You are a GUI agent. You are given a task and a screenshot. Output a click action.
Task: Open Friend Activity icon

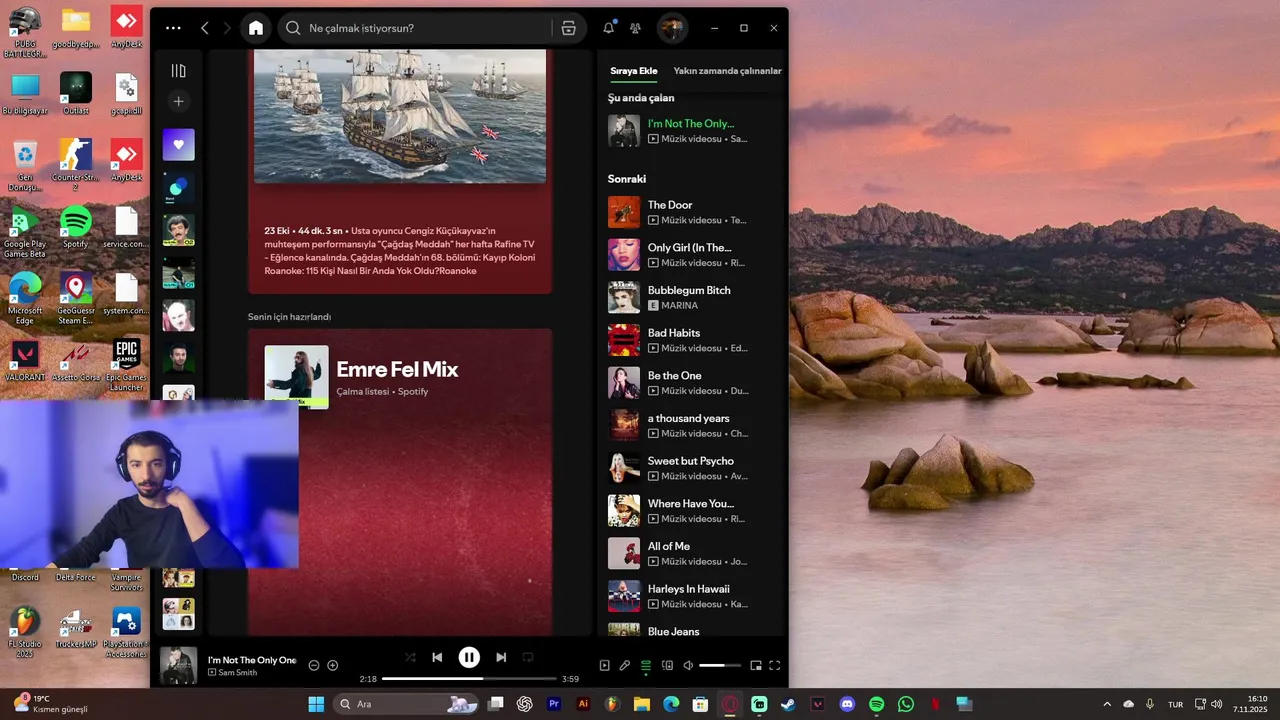pos(635,28)
